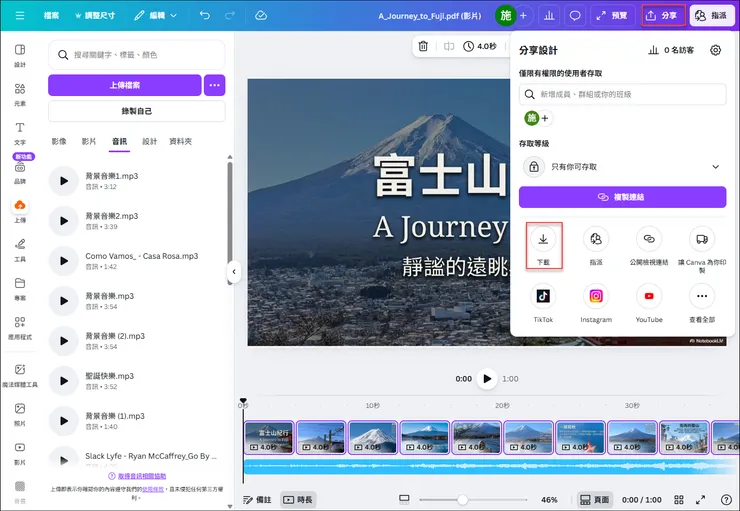740x511 pixels.
Task: Open the 文字 text sidebar panel
Action: tap(20, 134)
